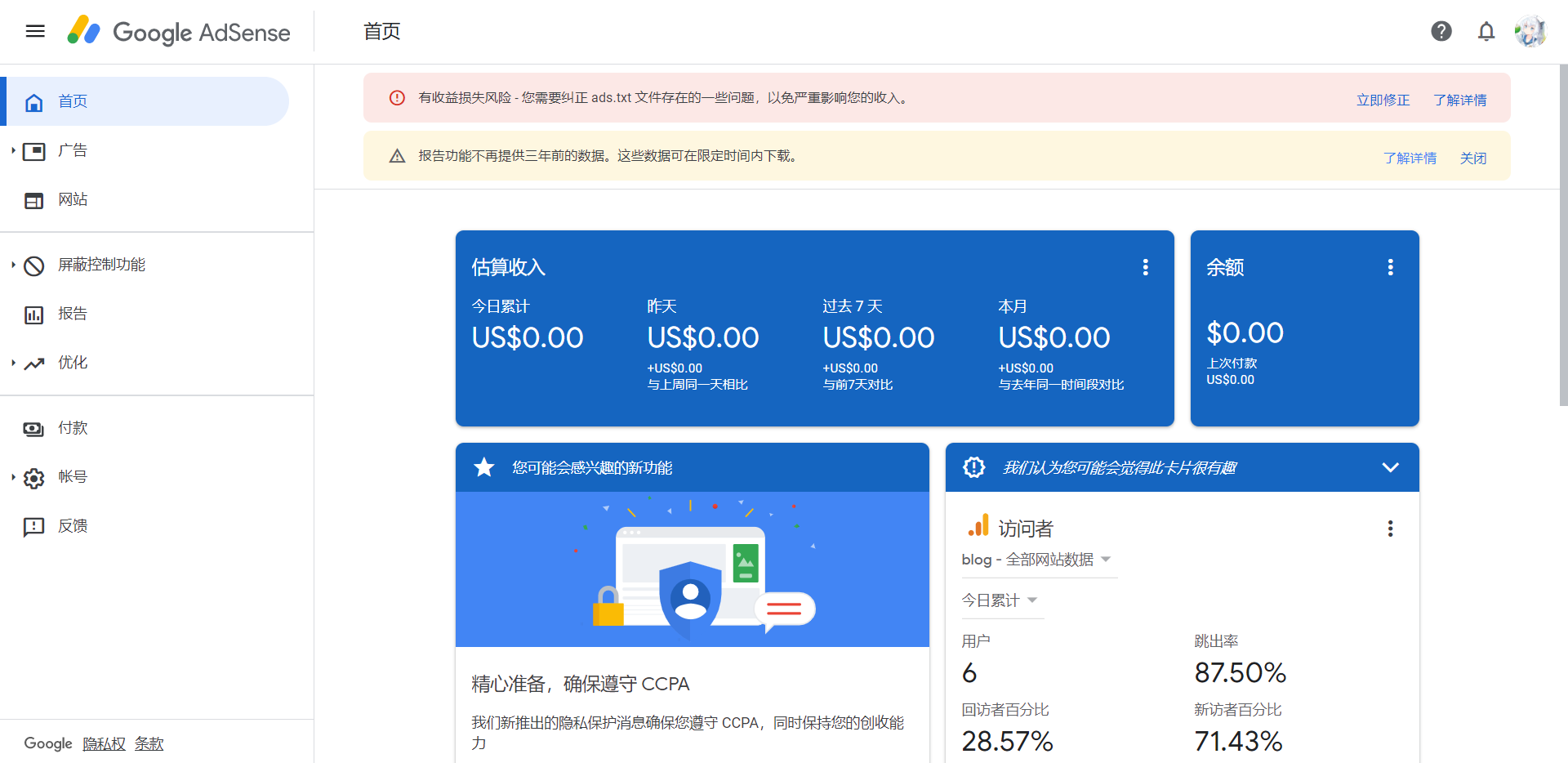Open the 今日累计 date range dropdown
Screen dimensions: 1568x763
pos(1000,600)
